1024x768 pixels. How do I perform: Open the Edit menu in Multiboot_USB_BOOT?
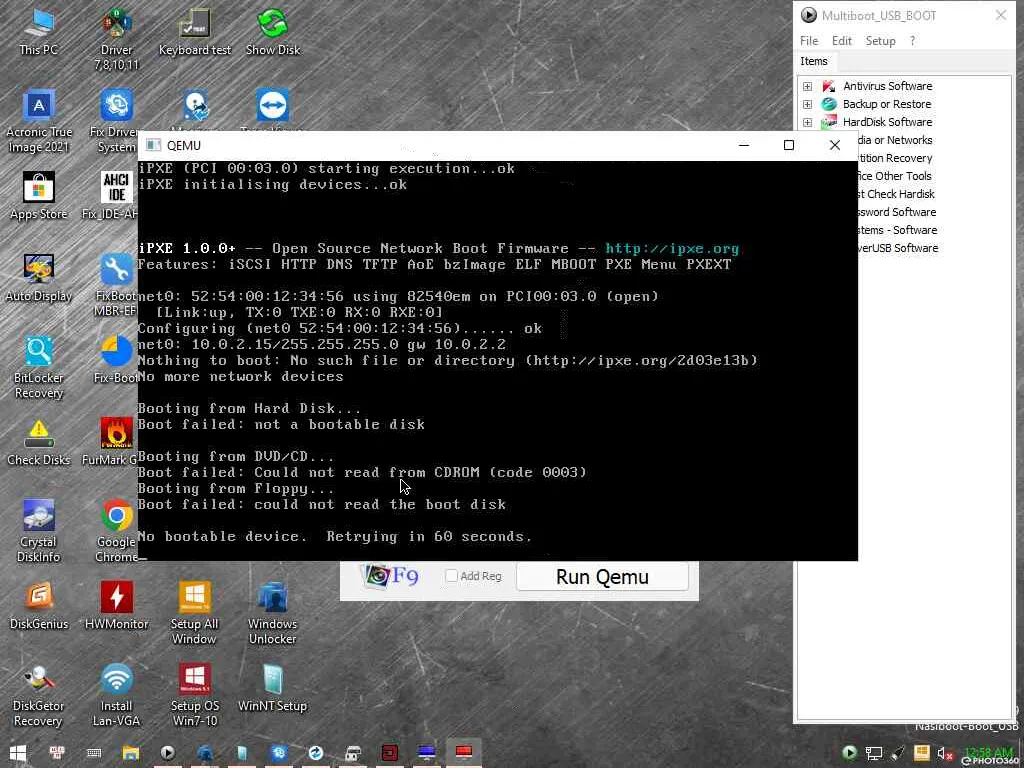point(842,40)
